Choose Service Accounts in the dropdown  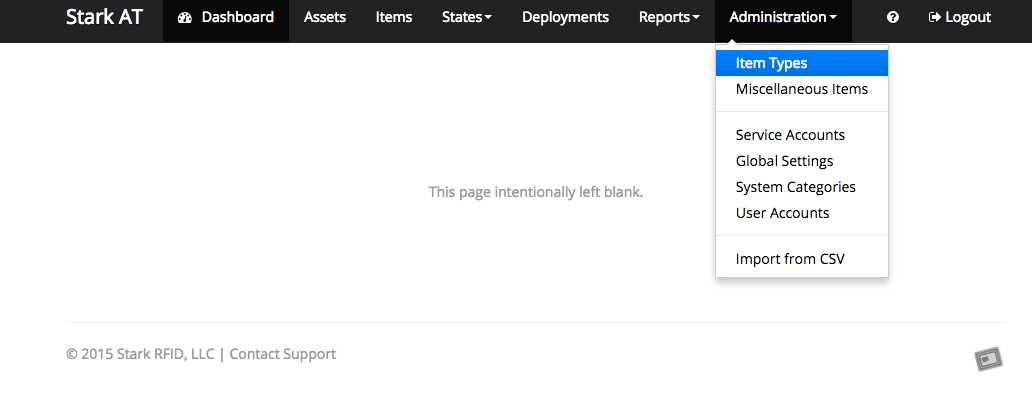[802, 135]
